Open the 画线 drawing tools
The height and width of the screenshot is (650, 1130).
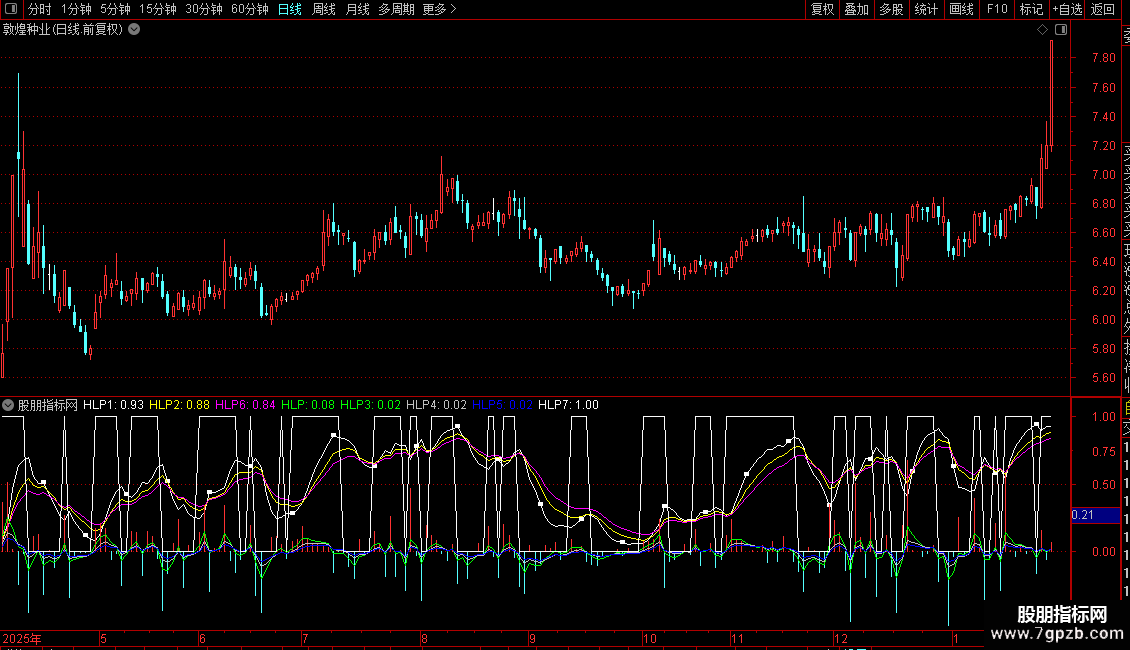click(961, 9)
